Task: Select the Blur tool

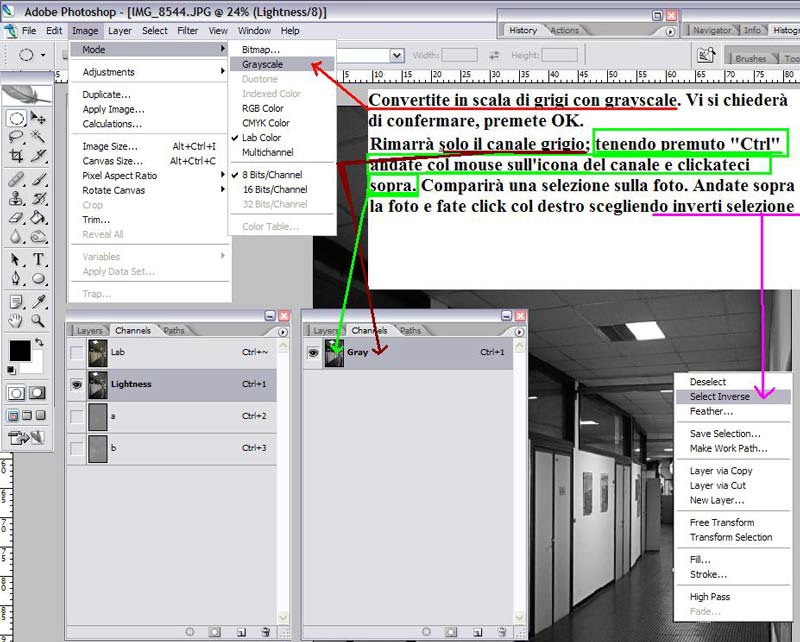Action: tap(16, 236)
